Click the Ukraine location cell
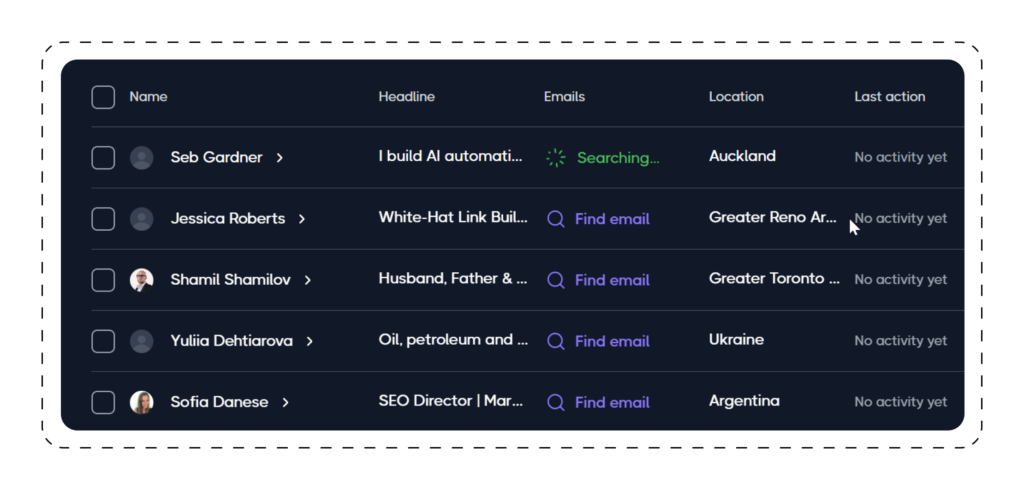Image resolution: width=1024 pixels, height=490 pixels. click(x=737, y=340)
